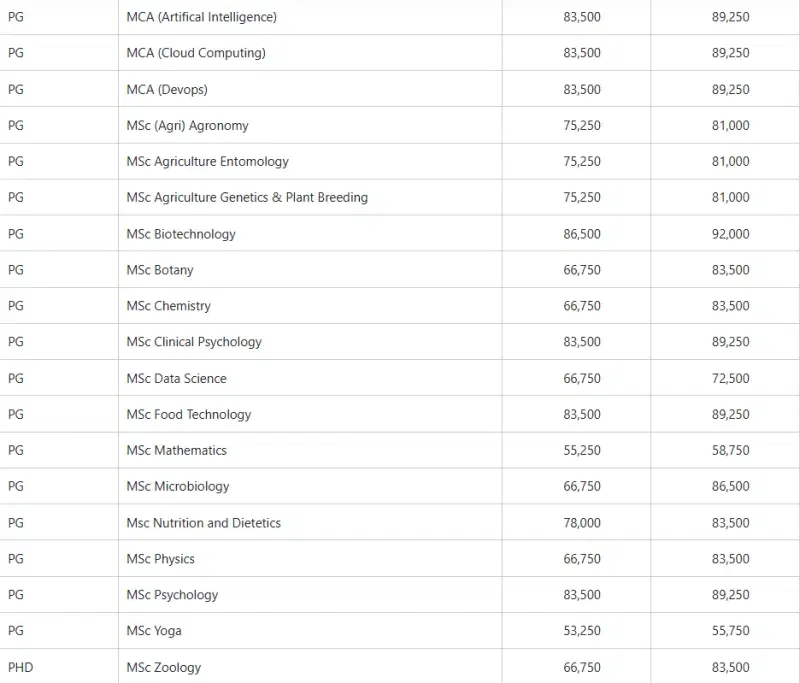The width and height of the screenshot is (800, 683).
Task: Select the PHD level cell
Action: (20, 667)
